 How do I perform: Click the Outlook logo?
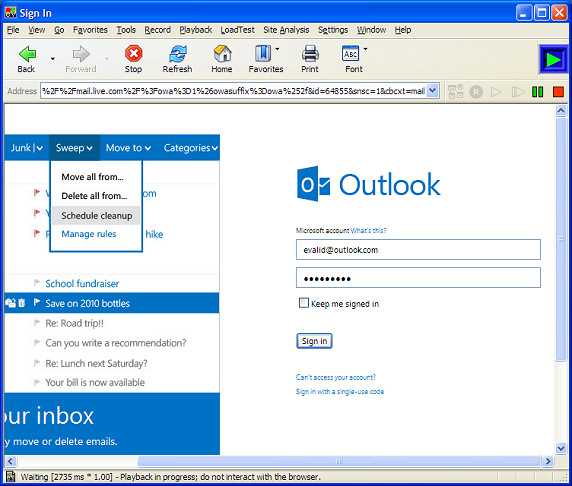[369, 184]
